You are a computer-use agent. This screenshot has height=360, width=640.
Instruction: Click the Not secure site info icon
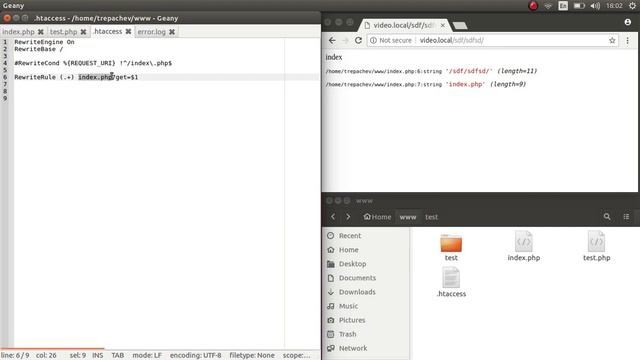(x=373, y=40)
